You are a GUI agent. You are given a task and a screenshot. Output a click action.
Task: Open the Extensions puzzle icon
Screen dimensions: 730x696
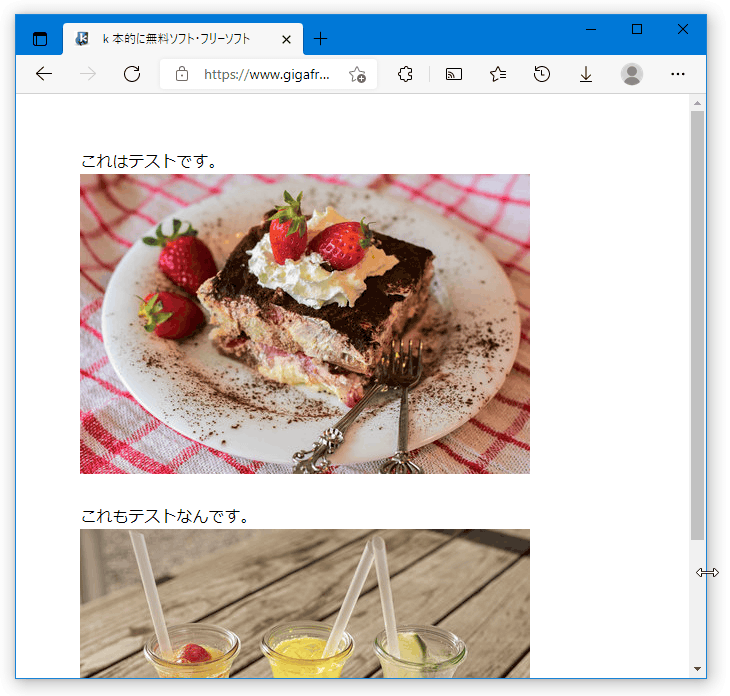405,74
